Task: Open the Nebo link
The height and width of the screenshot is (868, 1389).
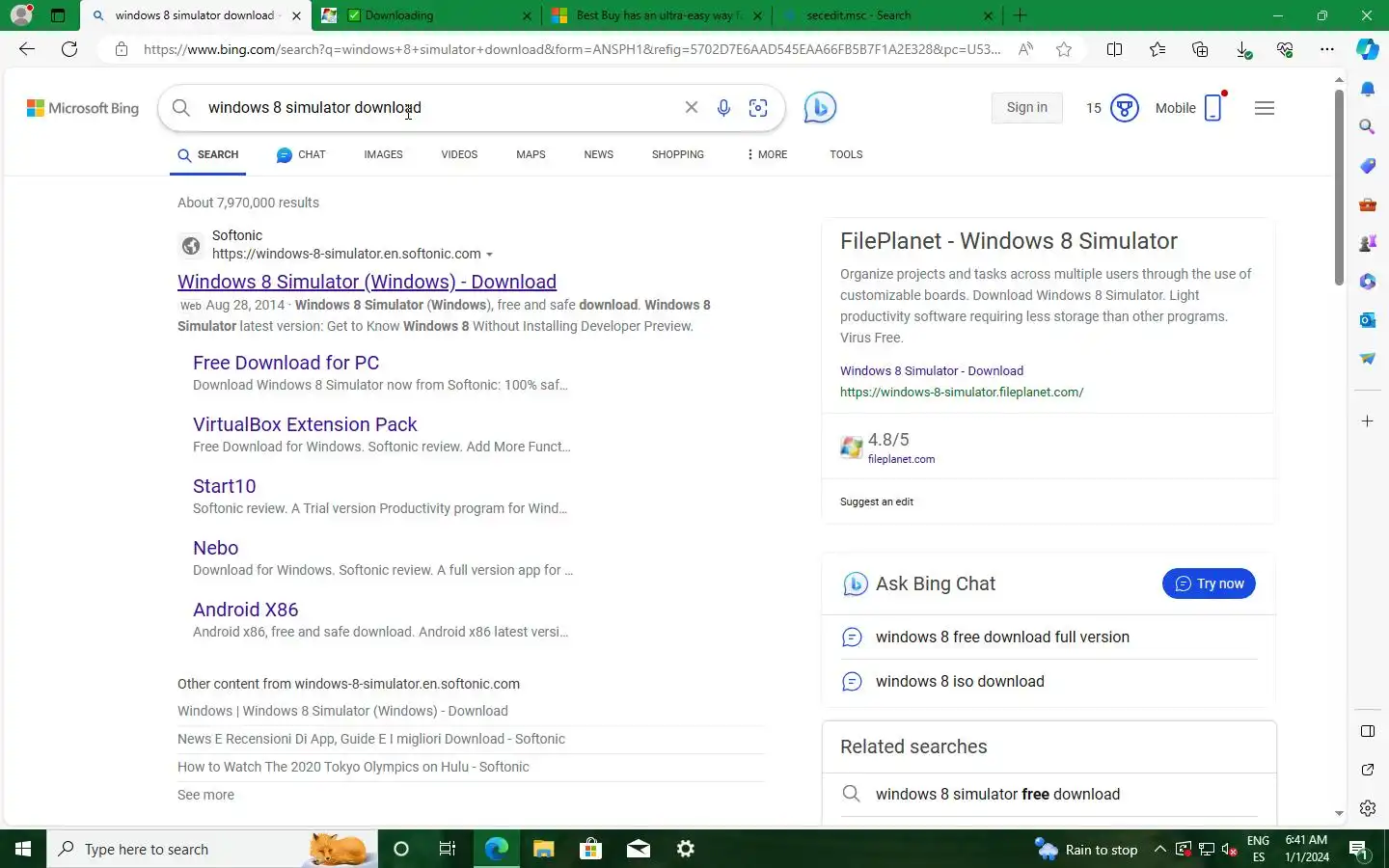Action: click(215, 548)
